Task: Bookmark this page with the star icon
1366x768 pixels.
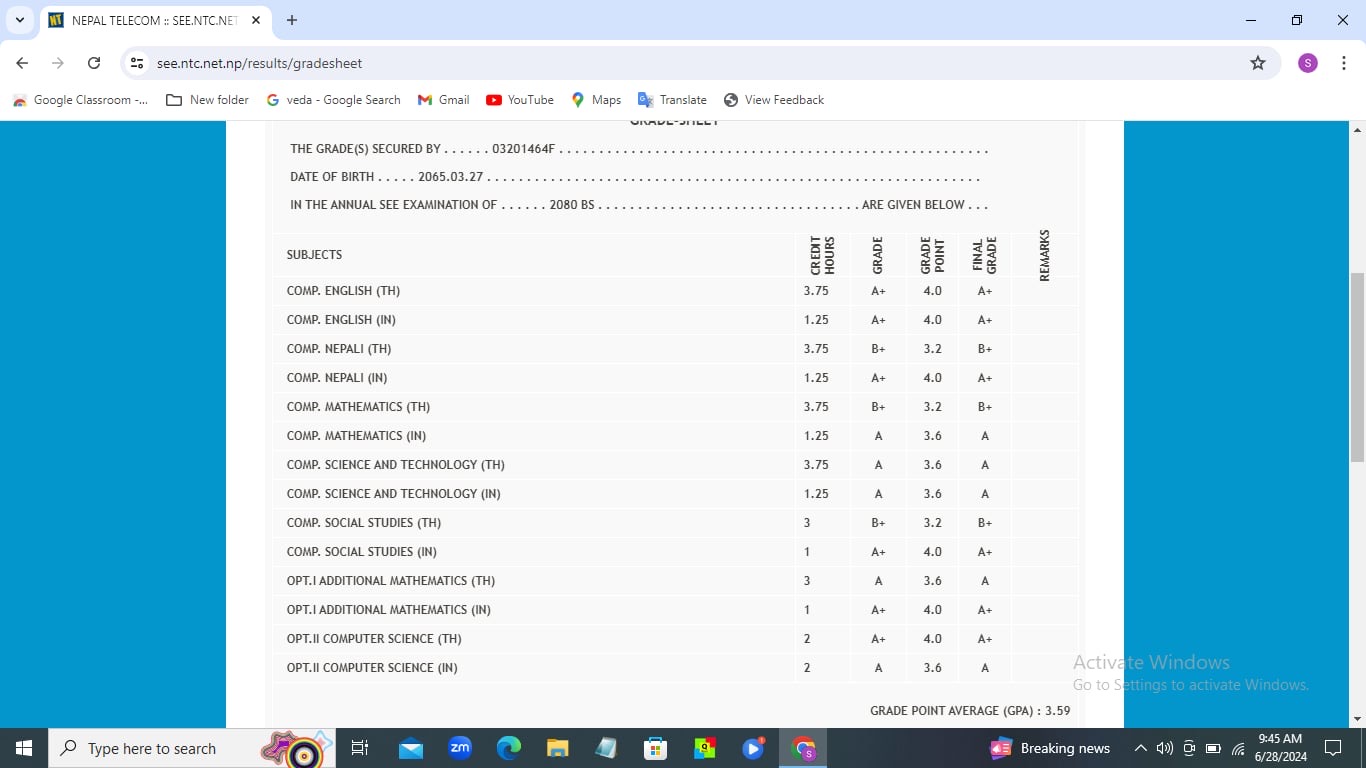Action: (x=1258, y=63)
